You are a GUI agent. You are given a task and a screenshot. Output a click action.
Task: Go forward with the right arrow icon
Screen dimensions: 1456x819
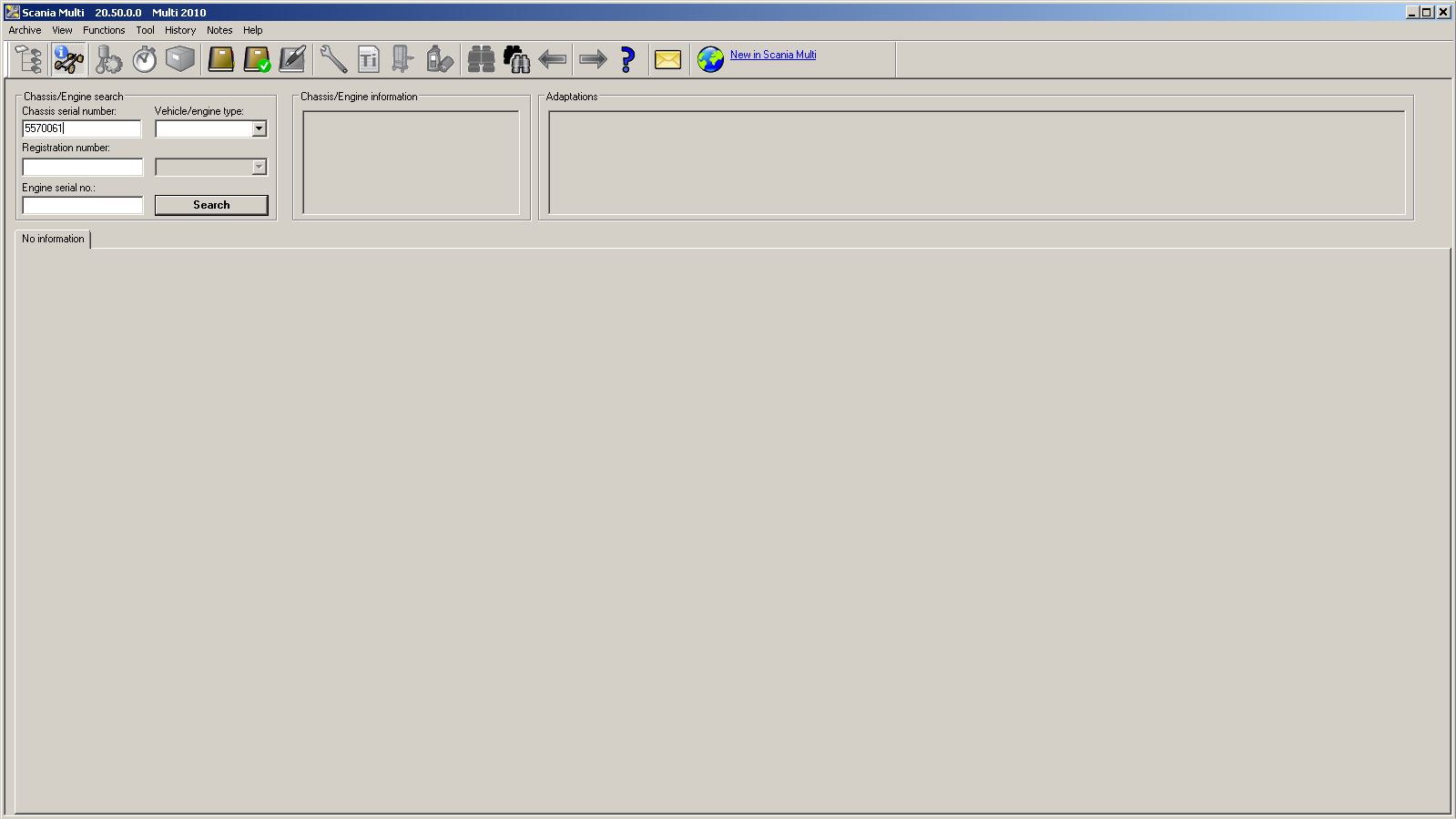pyautogui.click(x=593, y=59)
